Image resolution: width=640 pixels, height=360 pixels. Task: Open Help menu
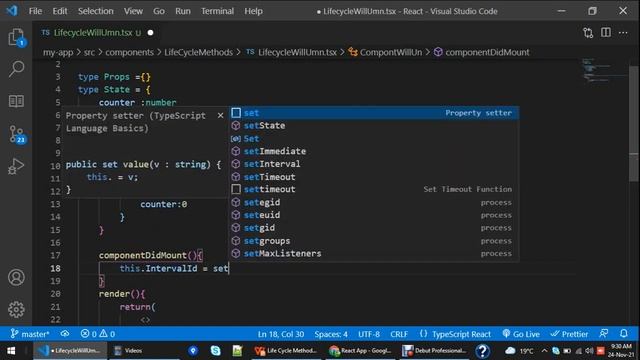(253, 11)
